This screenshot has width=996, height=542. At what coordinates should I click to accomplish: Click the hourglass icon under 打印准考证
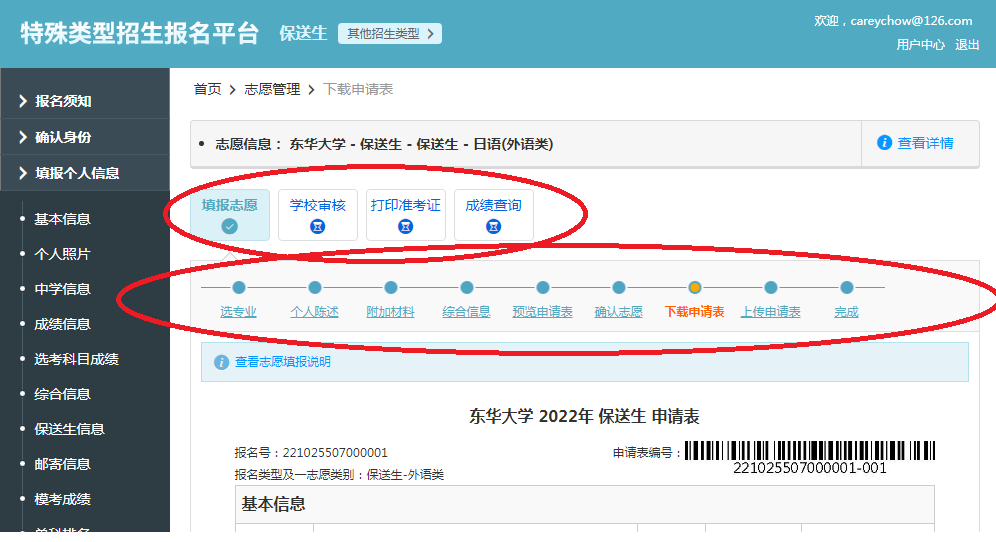pyautogui.click(x=406, y=227)
